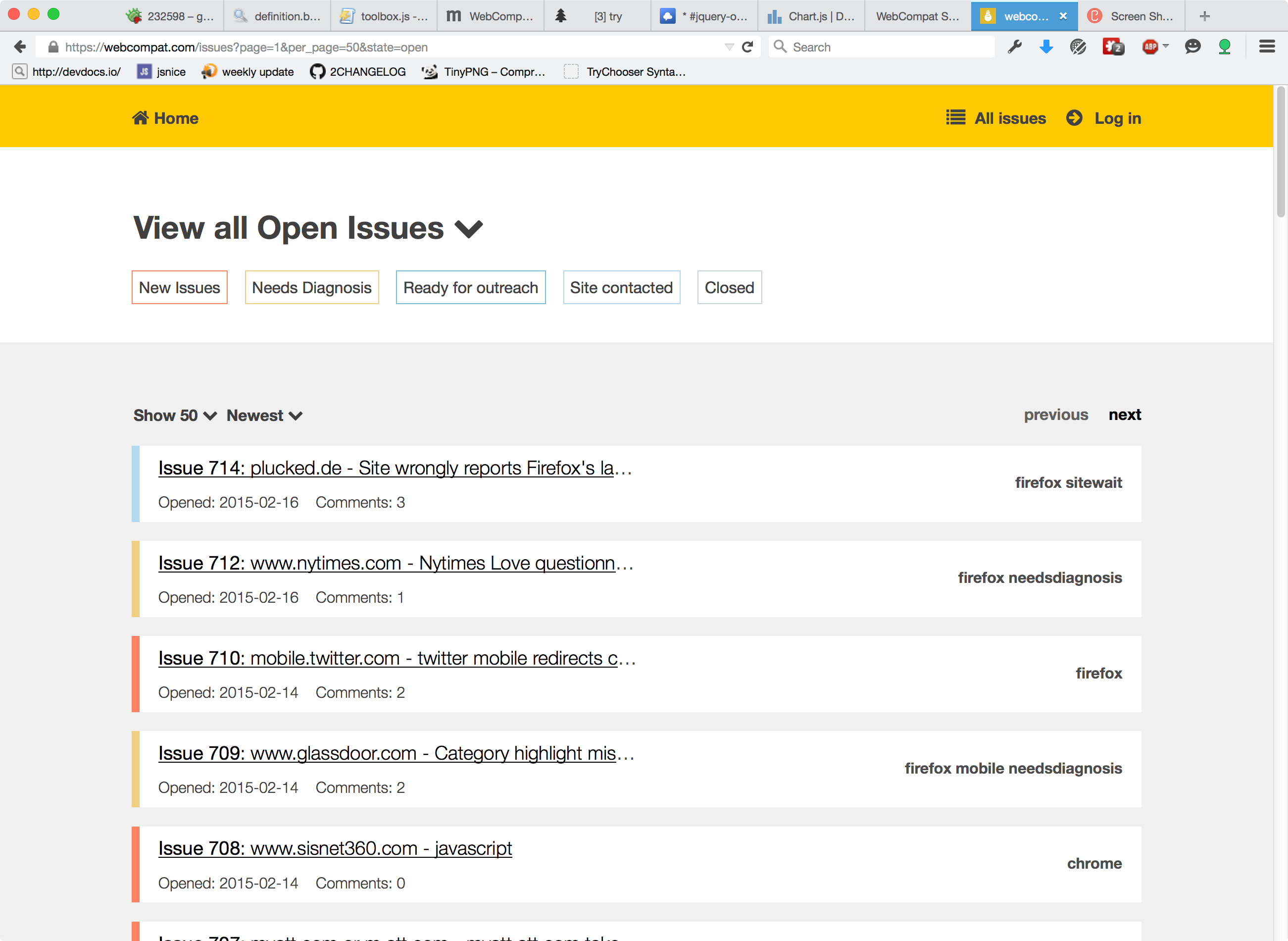Screen dimensions: 1288x941
Task: Open the Show 50 dropdown
Action: click(175, 415)
